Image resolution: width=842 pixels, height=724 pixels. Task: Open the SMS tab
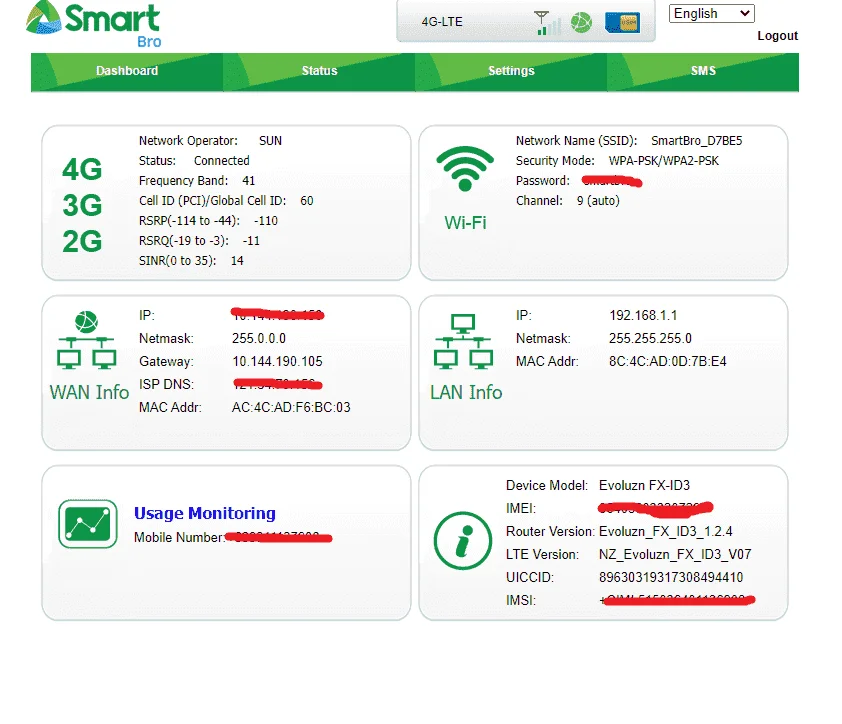pyautogui.click(x=703, y=71)
